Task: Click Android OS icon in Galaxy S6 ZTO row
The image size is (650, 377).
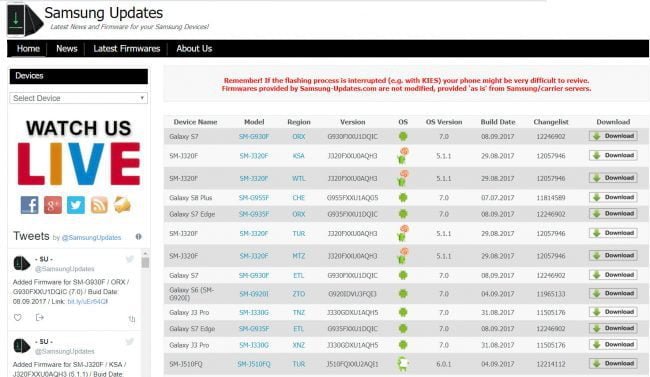Action: (403, 294)
